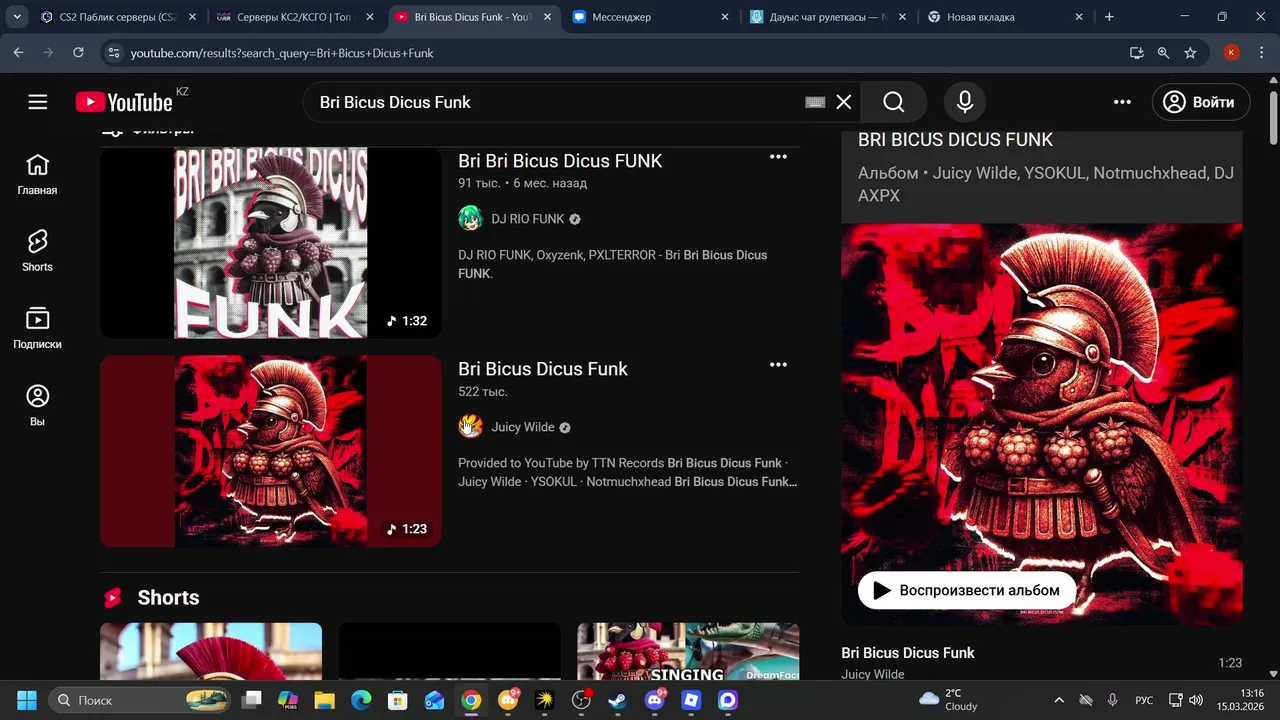This screenshot has height=720, width=1280.
Task: Open Chrome three-dot menu
Action: [1262, 52]
